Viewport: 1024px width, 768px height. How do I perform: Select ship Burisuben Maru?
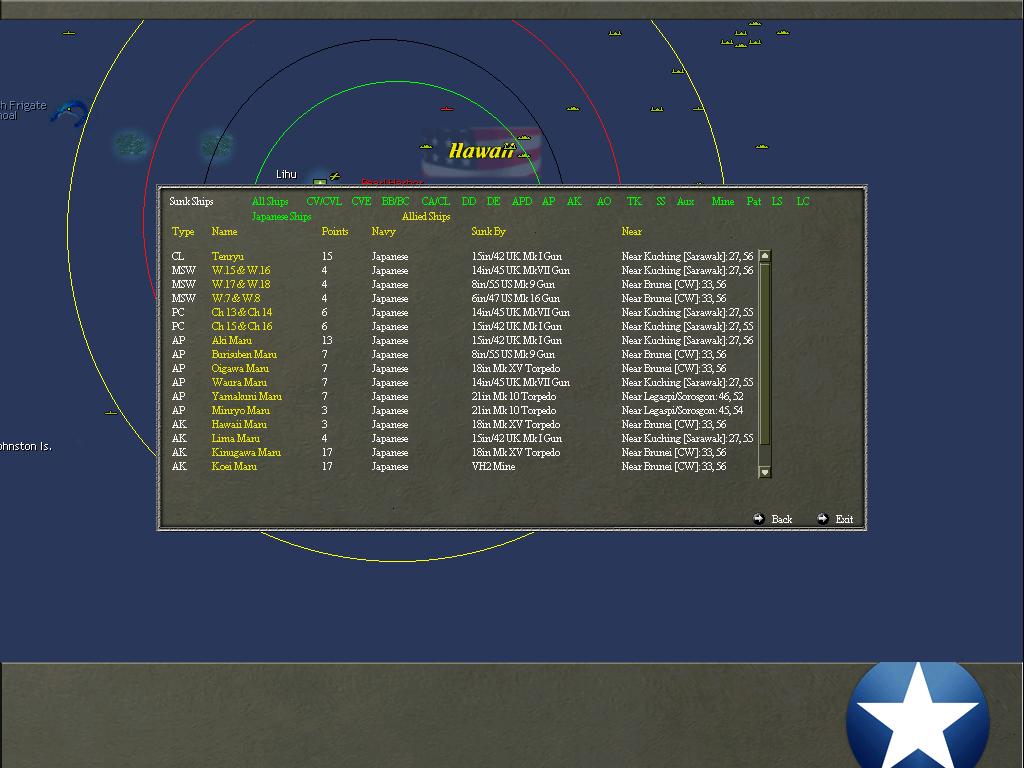click(244, 355)
